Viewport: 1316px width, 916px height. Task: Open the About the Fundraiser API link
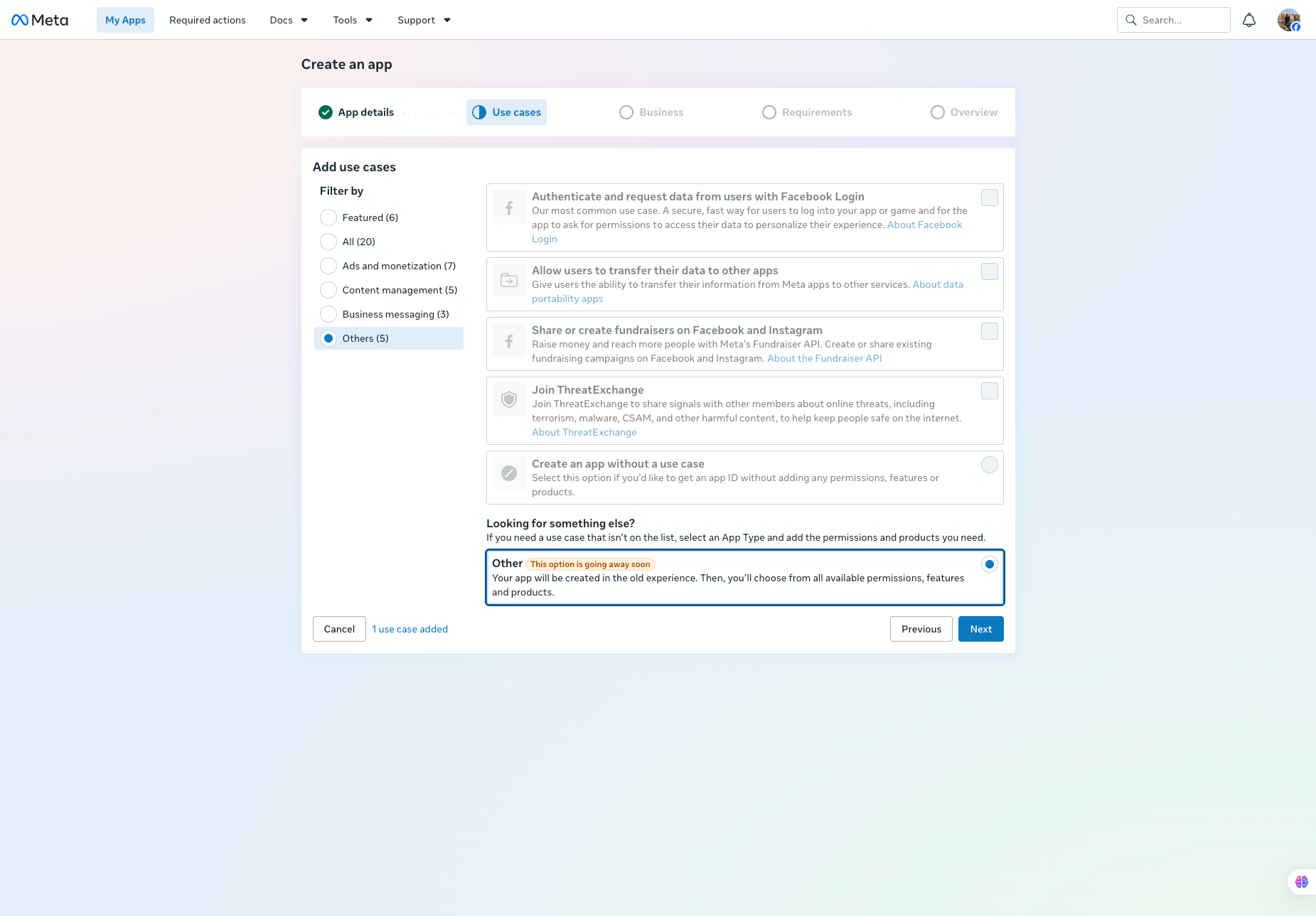click(x=825, y=358)
